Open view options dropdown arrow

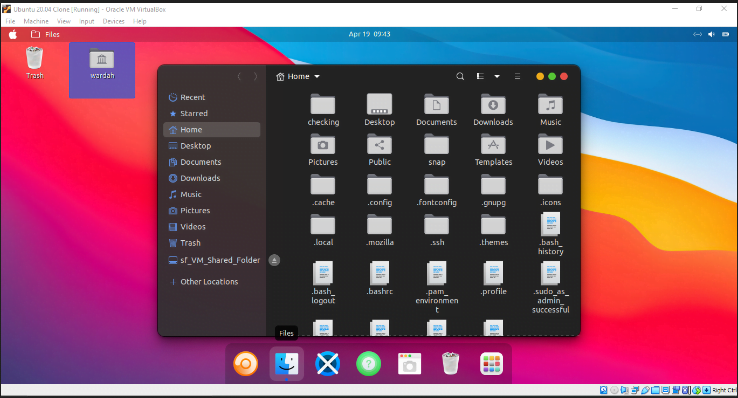pos(497,76)
